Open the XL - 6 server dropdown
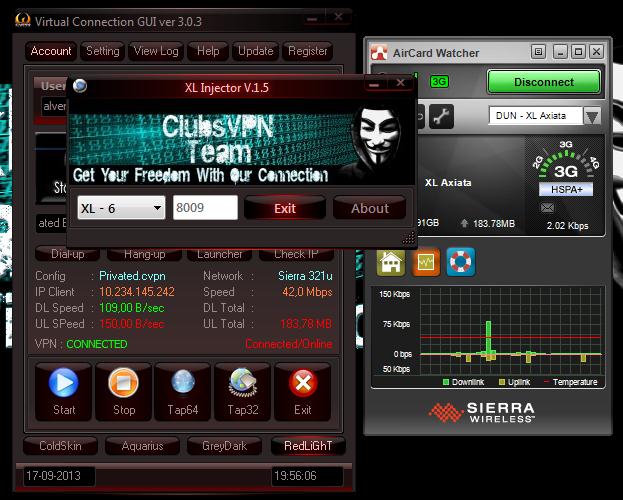This screenshot has width=623, height=500. [x=121, y=208]
